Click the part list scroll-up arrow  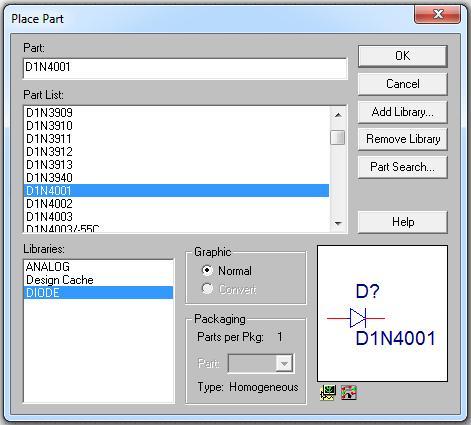338,115
